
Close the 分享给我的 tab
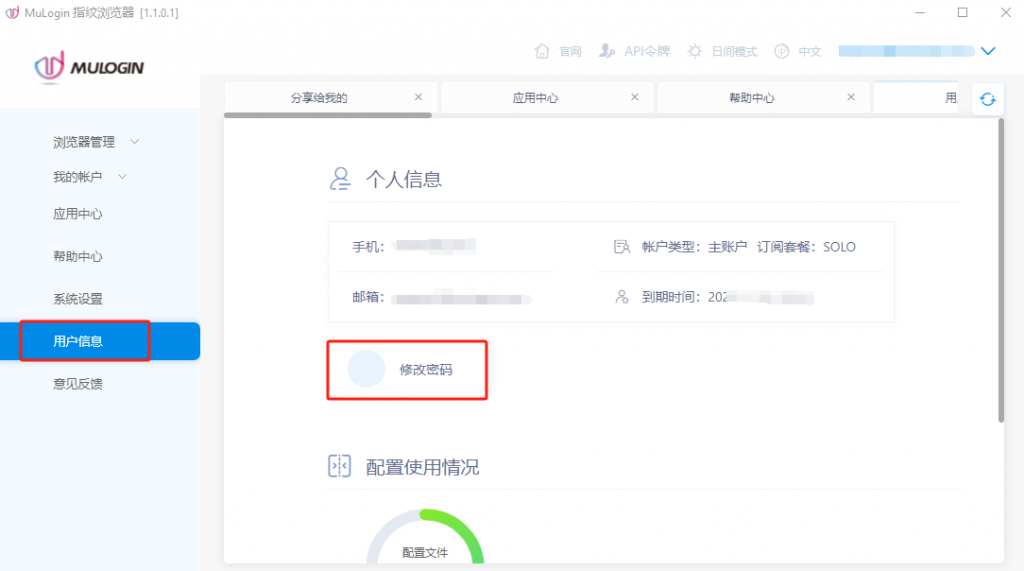click(x=418, y=97)
